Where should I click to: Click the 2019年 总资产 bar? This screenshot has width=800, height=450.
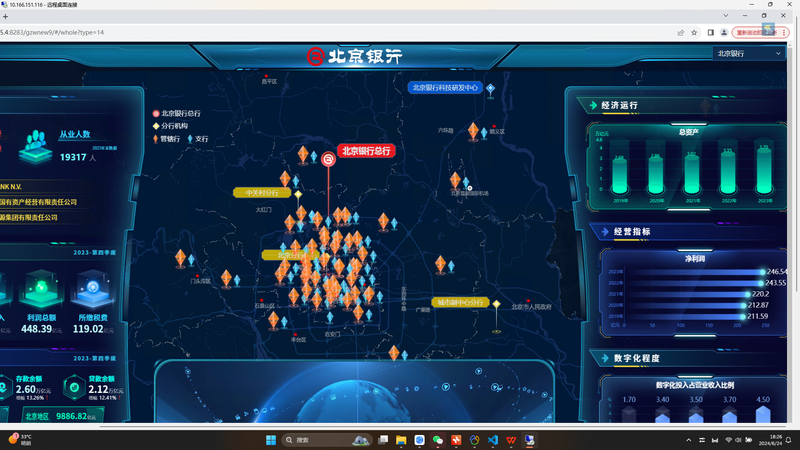point(619,174)
